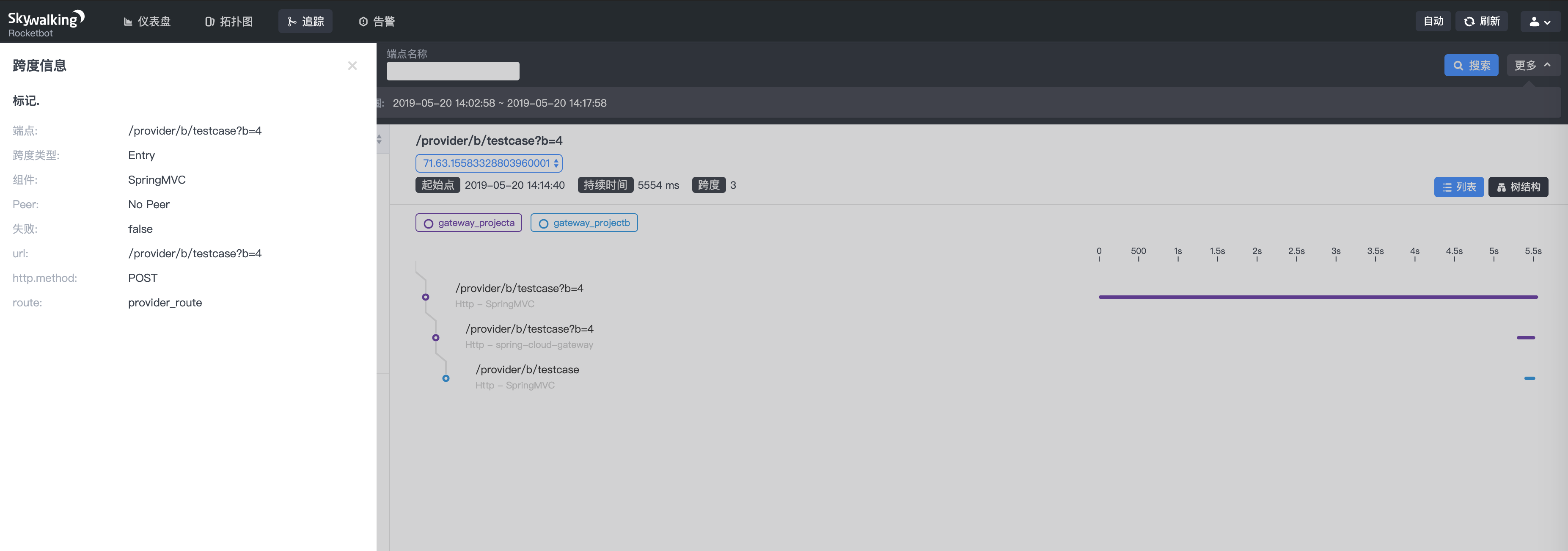This screenshot has width=1568, height=551.
Task: Switch to the 追踪 trace tab
Action: (x=305, y=21)
